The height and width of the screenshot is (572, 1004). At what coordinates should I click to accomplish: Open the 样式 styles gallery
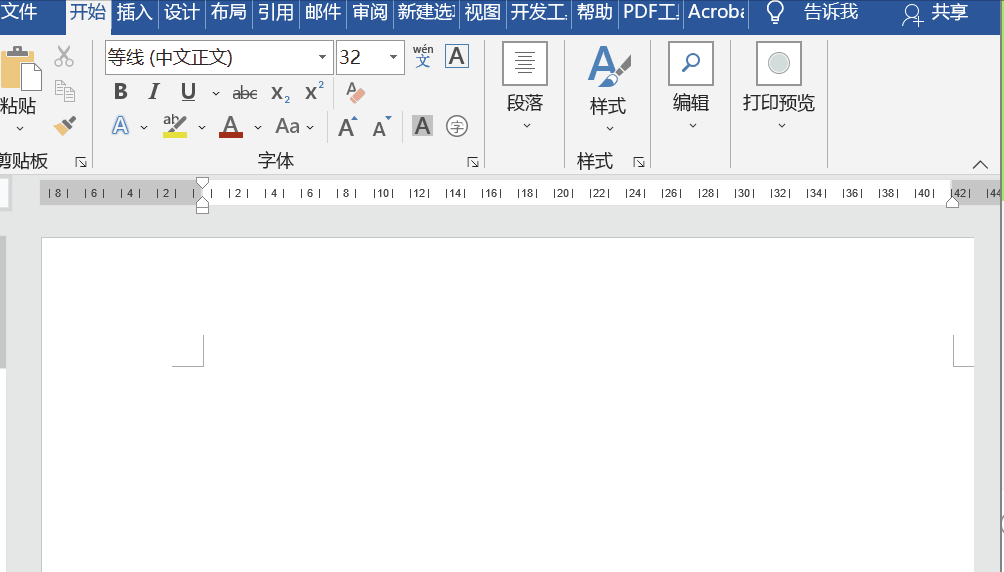click(608, 88)
